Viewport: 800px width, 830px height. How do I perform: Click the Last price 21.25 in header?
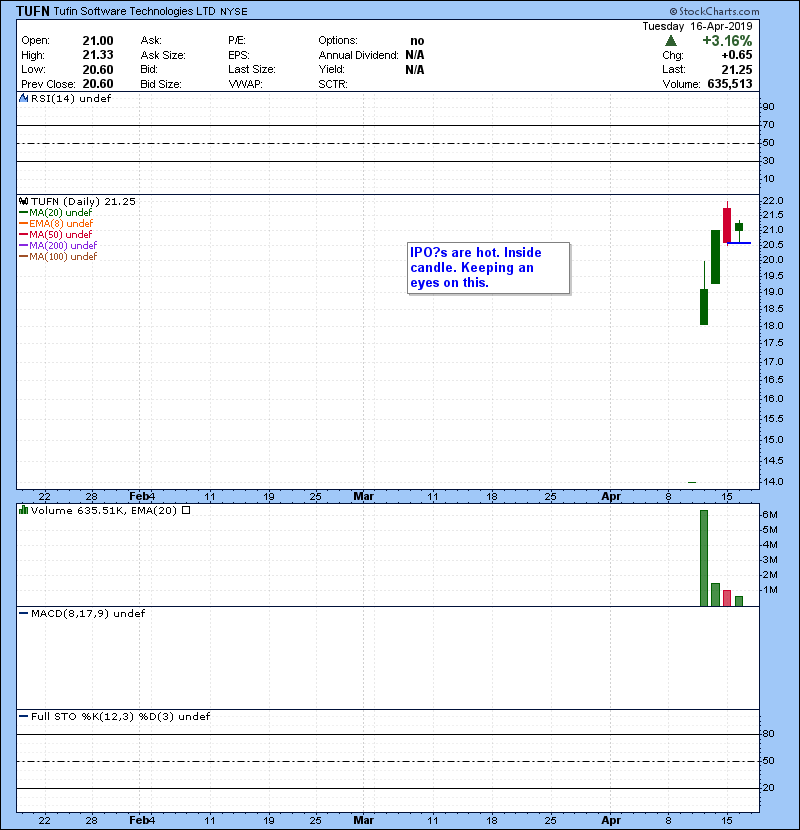[736, 69]
